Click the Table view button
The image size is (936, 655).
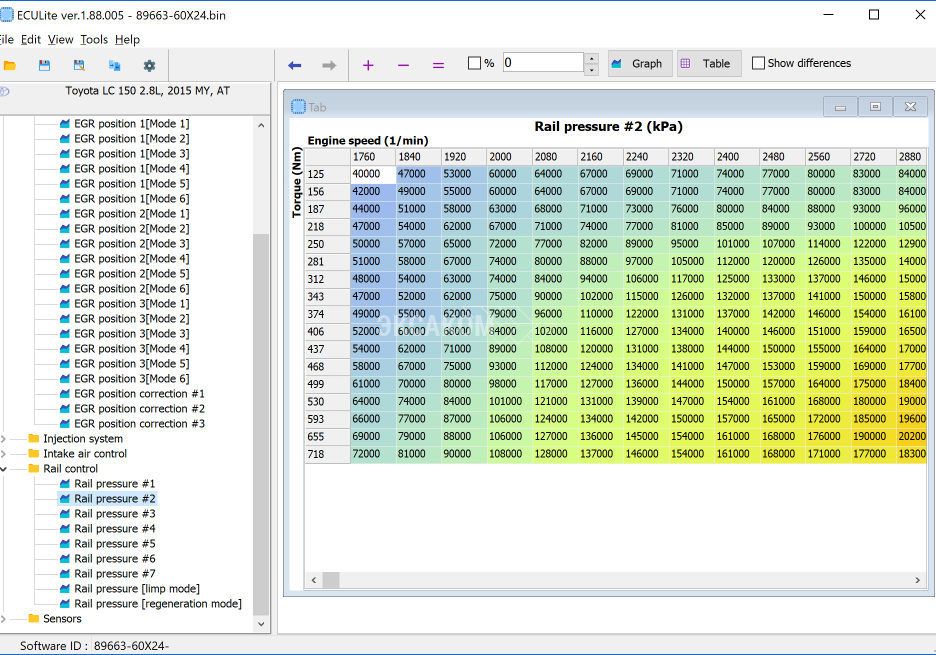[x=708, y=63]
